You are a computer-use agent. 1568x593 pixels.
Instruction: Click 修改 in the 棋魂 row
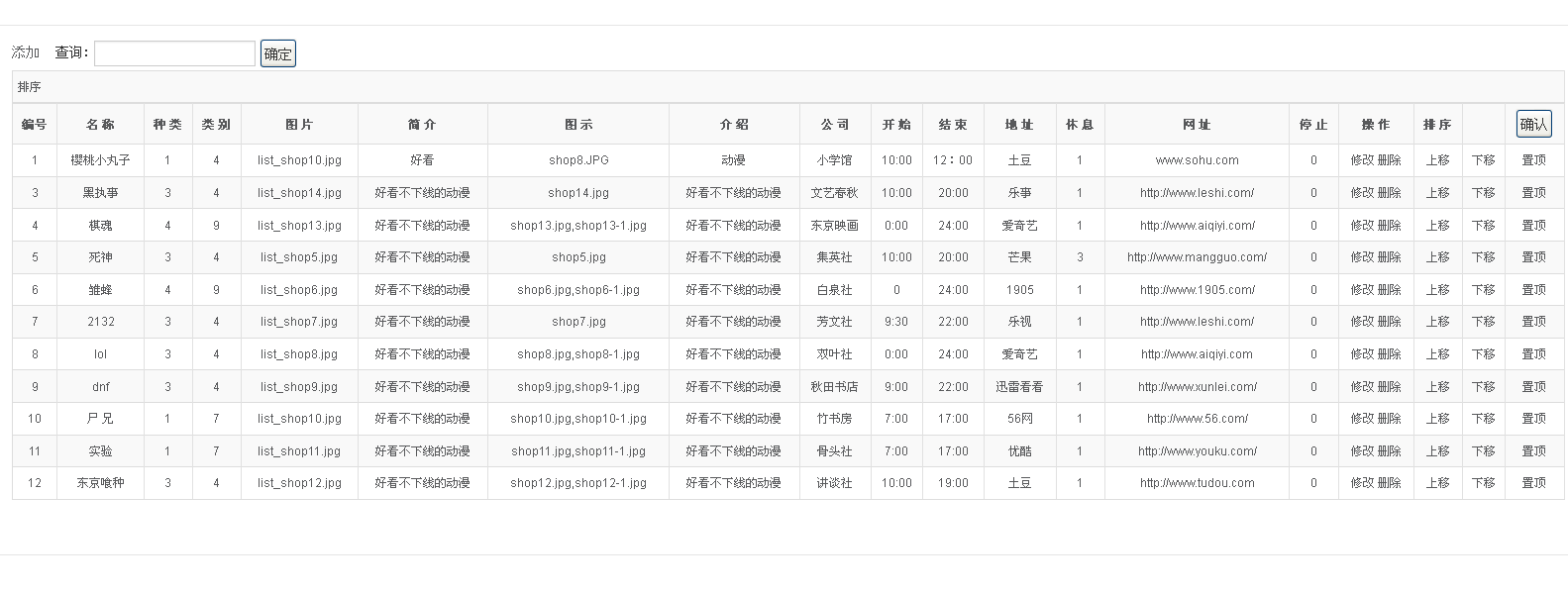pyautogui.click(x=1362, y=226)
